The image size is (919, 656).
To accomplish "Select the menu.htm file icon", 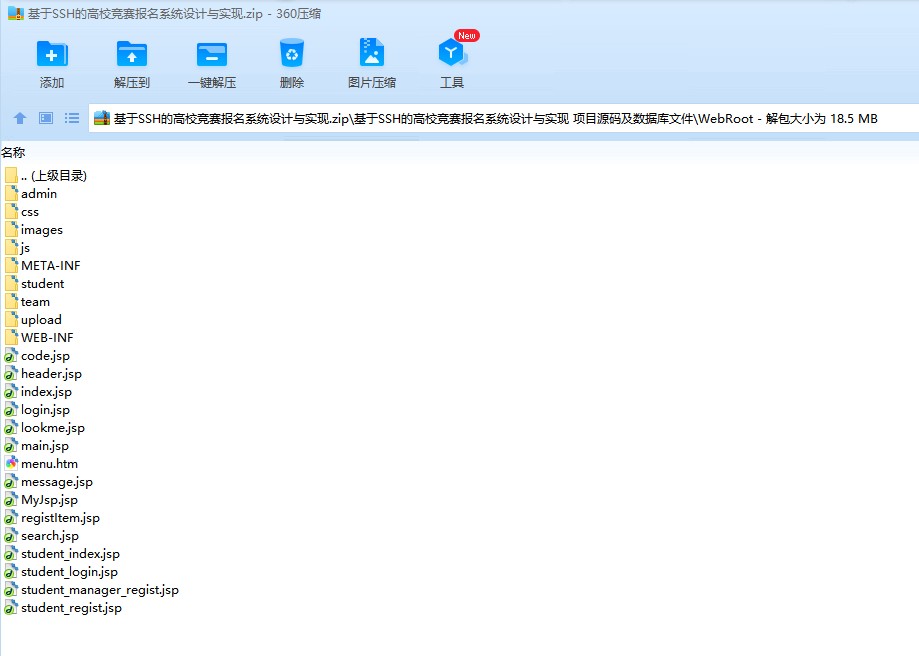I will click(x=11, y=464).
